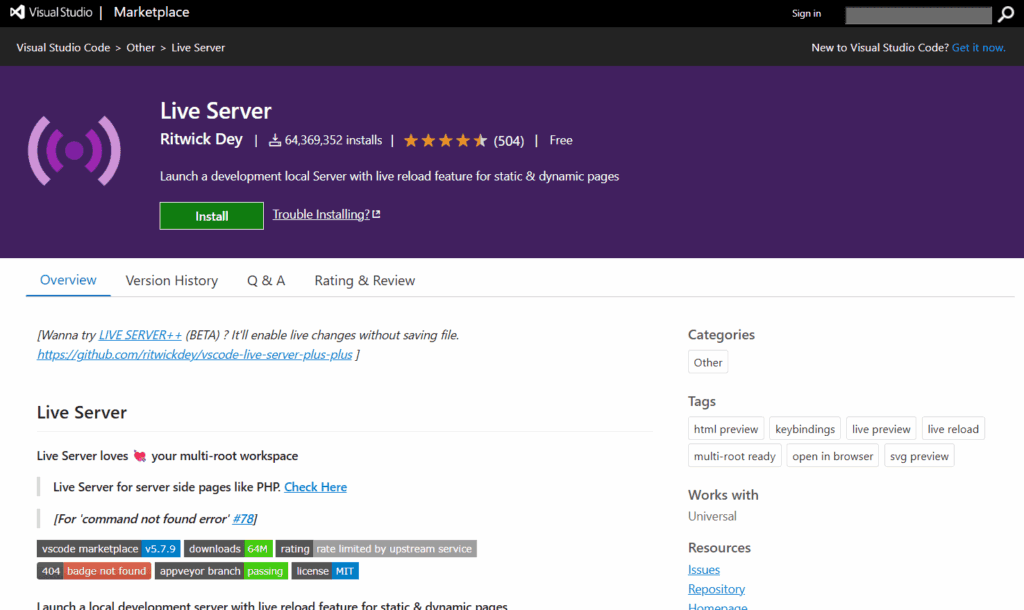This screenshot has width=1024, height=610.
Task: Open the Version History tab
Action: 172,281
